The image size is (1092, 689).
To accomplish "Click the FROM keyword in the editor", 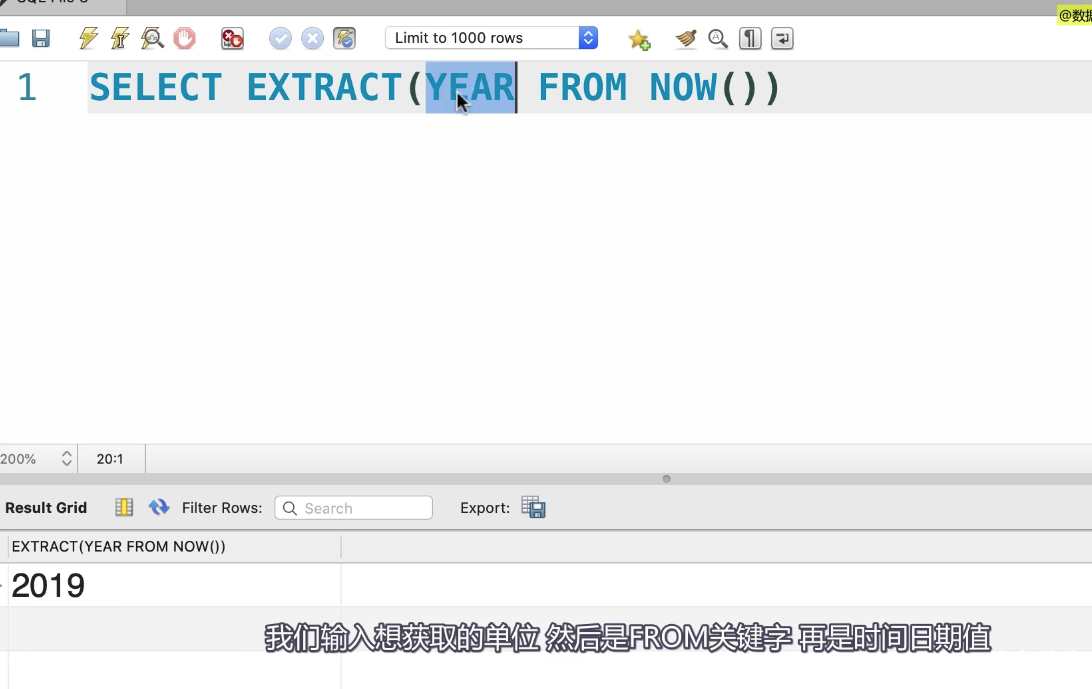I will pyautogui.click(x=582, y=88).
